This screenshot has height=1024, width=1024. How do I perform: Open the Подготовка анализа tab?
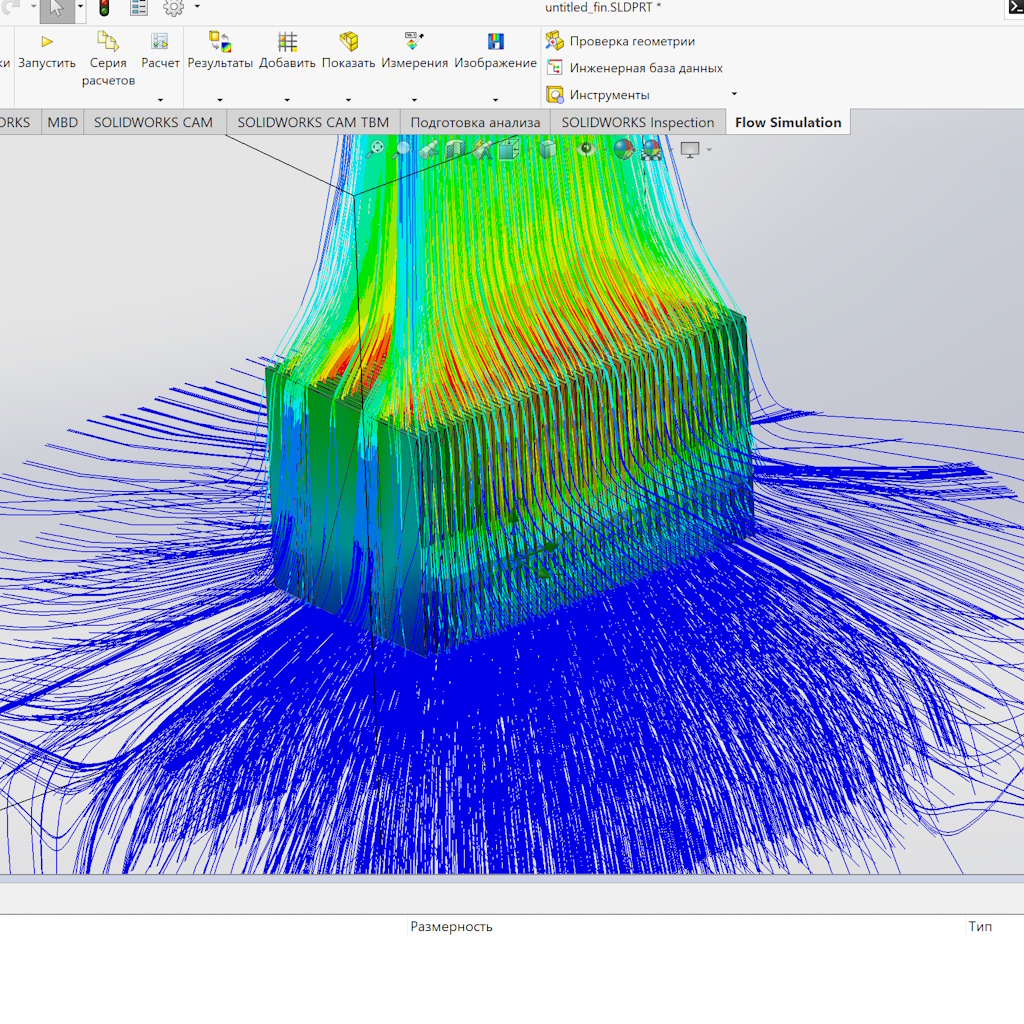tap(475, 122)
